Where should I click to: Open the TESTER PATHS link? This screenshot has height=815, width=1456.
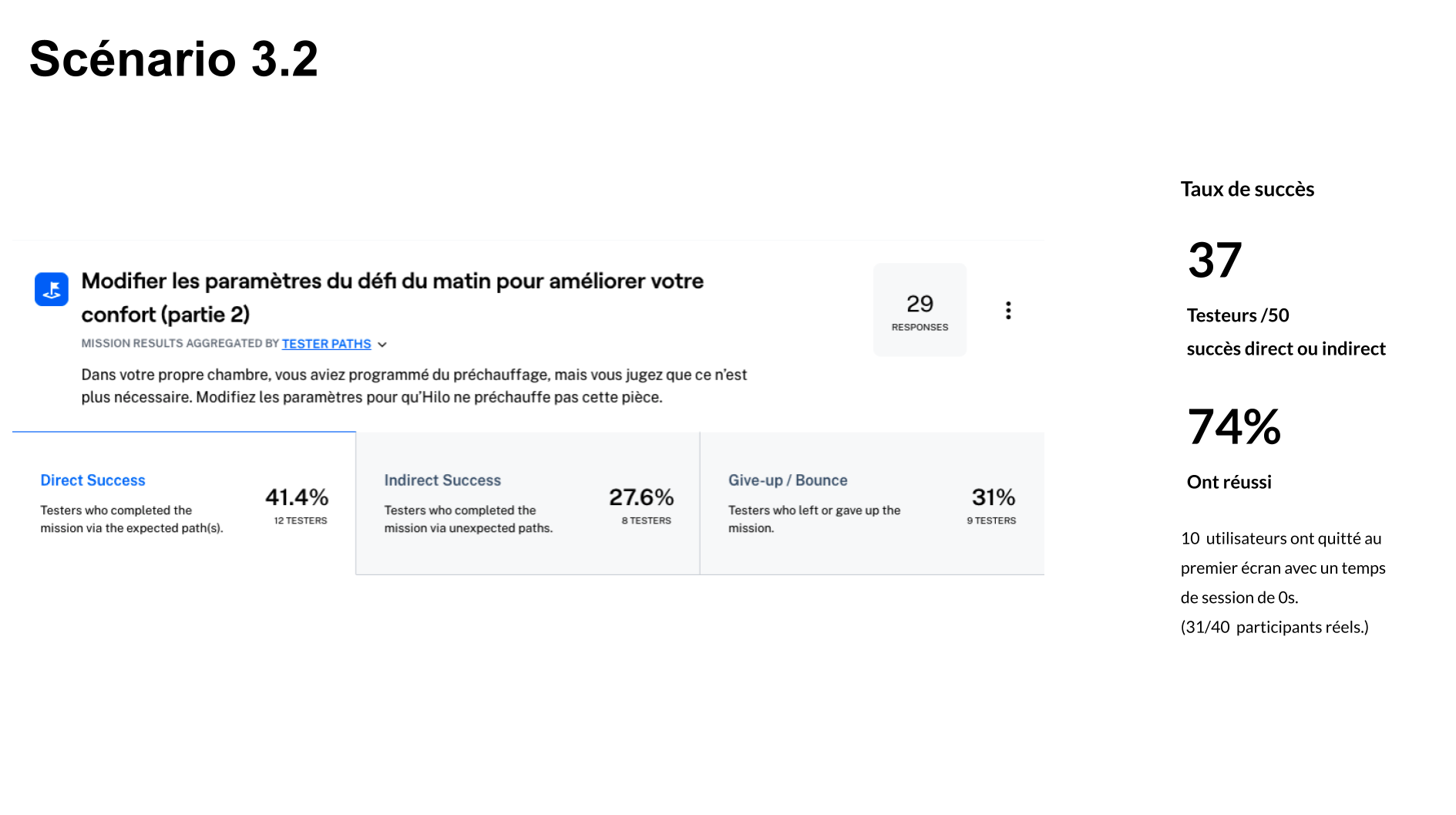pos(326,344)
